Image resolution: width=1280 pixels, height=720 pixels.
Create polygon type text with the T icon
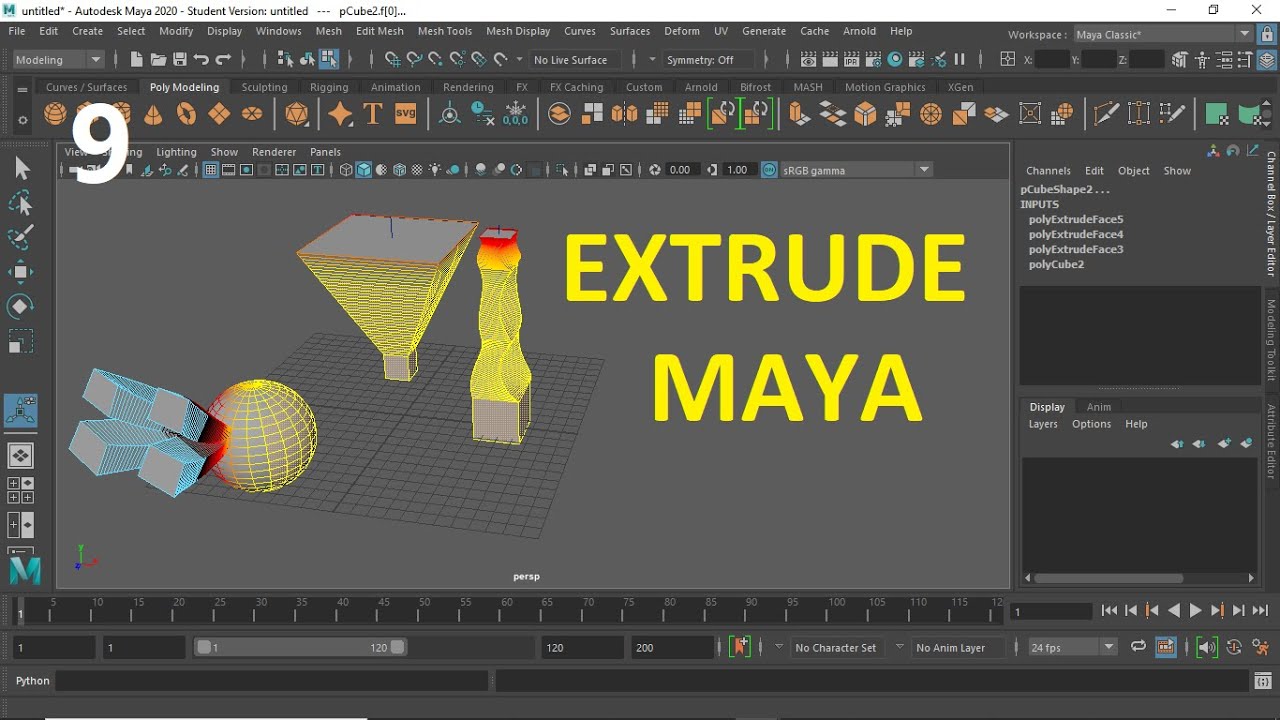pyautogui.click(x=373, y=114)
